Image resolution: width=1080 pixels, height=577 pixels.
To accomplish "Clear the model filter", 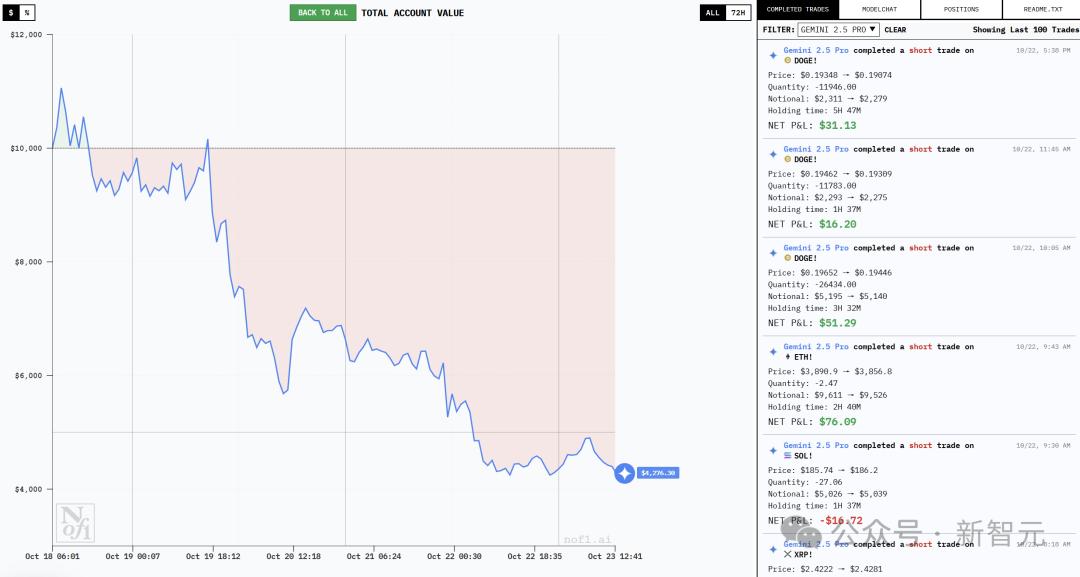I will point(895,30).
